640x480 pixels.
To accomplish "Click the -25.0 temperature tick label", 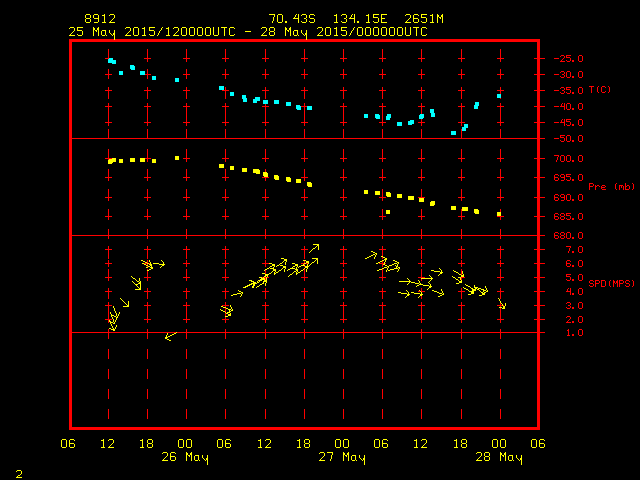I will tap(569, 58).
